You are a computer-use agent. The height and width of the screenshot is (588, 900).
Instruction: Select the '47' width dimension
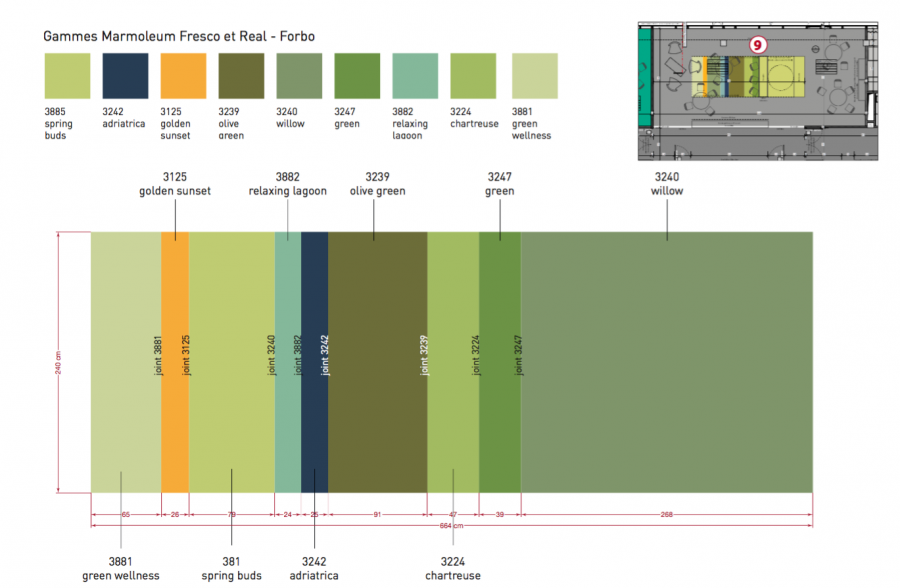[453, 514]
